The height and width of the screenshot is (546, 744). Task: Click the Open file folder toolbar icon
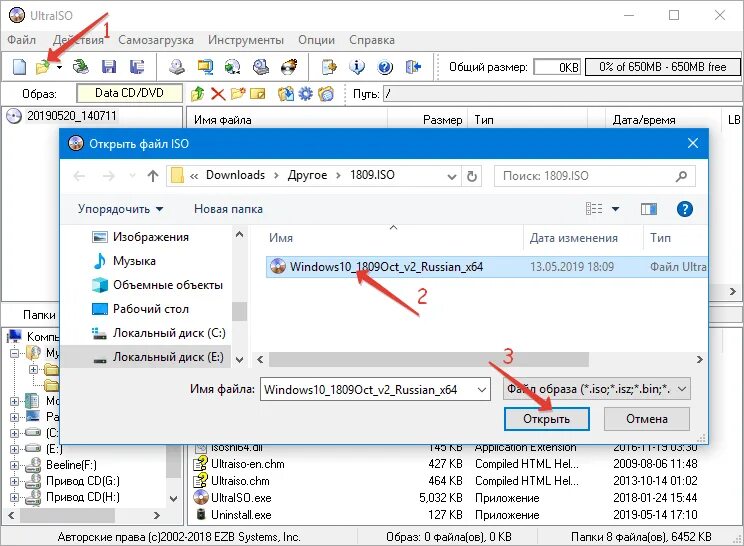pyautogui.click(x=43, y=67)
